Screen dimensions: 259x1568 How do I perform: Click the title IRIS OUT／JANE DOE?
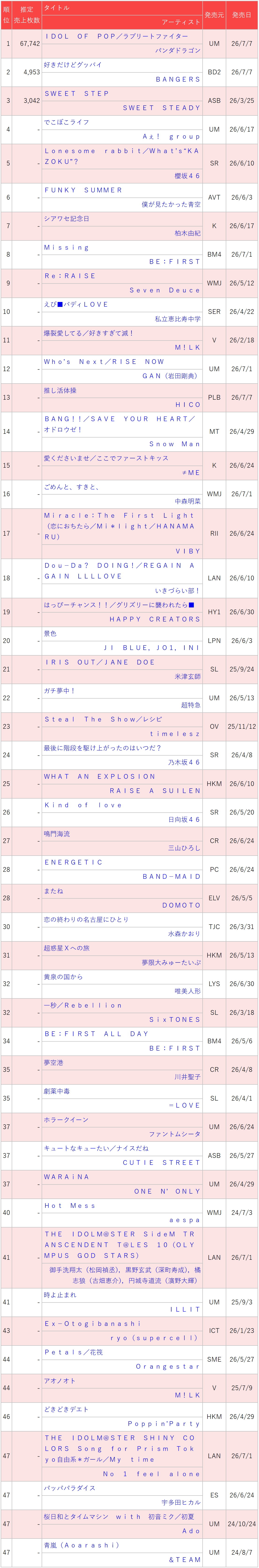pyautogui.click(x=100, y=662)
